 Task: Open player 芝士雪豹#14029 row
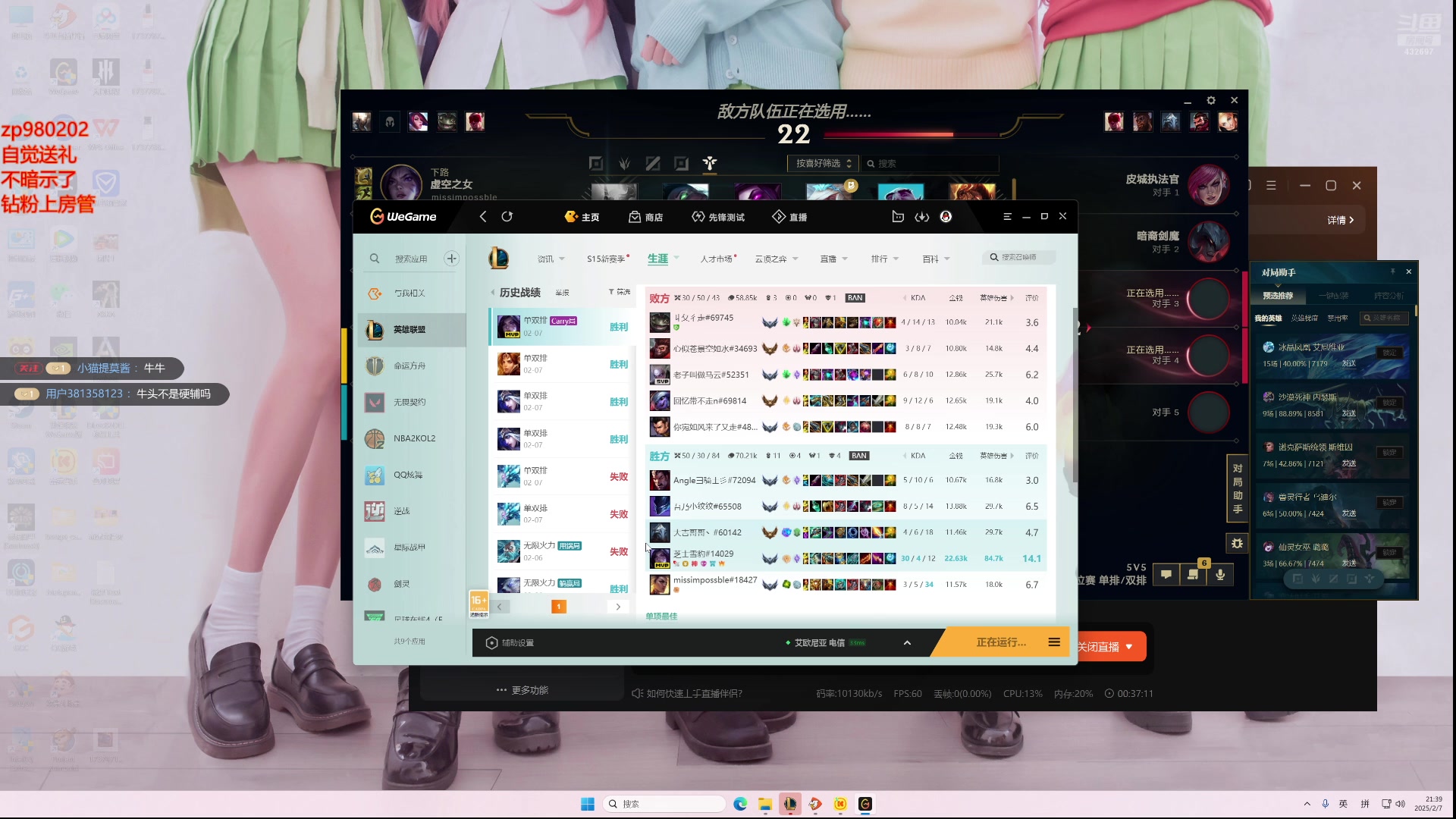point(846,559)
